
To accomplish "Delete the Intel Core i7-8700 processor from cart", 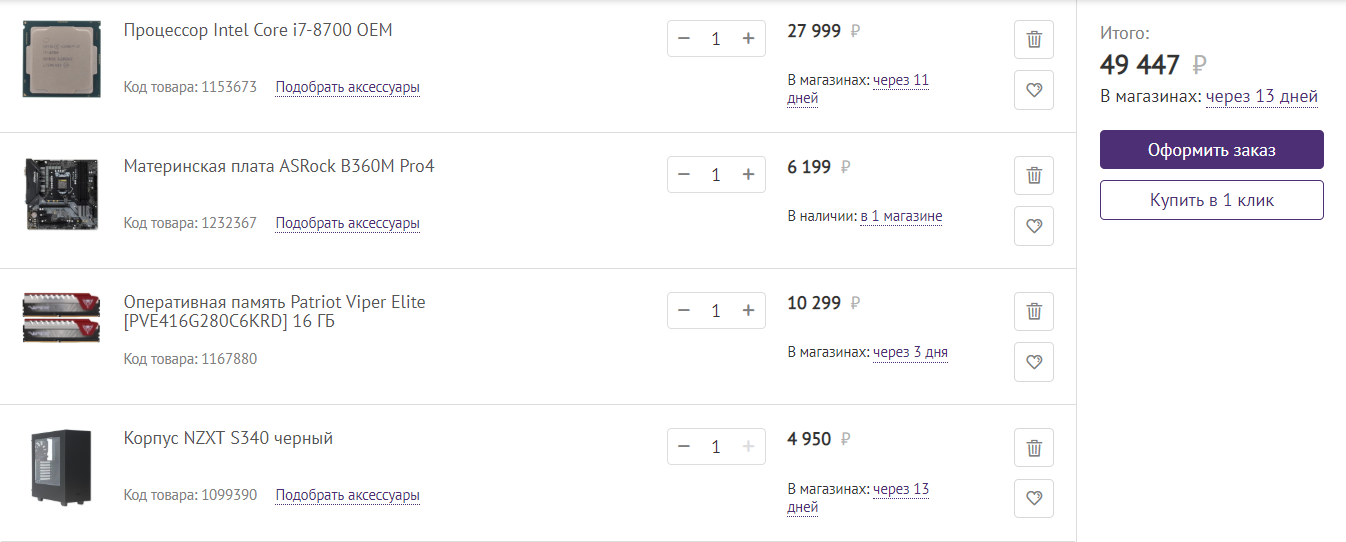I will 1034,40.
